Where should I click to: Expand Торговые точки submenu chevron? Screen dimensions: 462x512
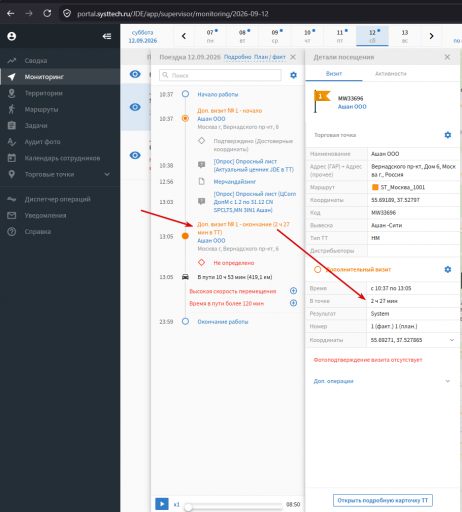pyautogui.click(x=107, y=174)
